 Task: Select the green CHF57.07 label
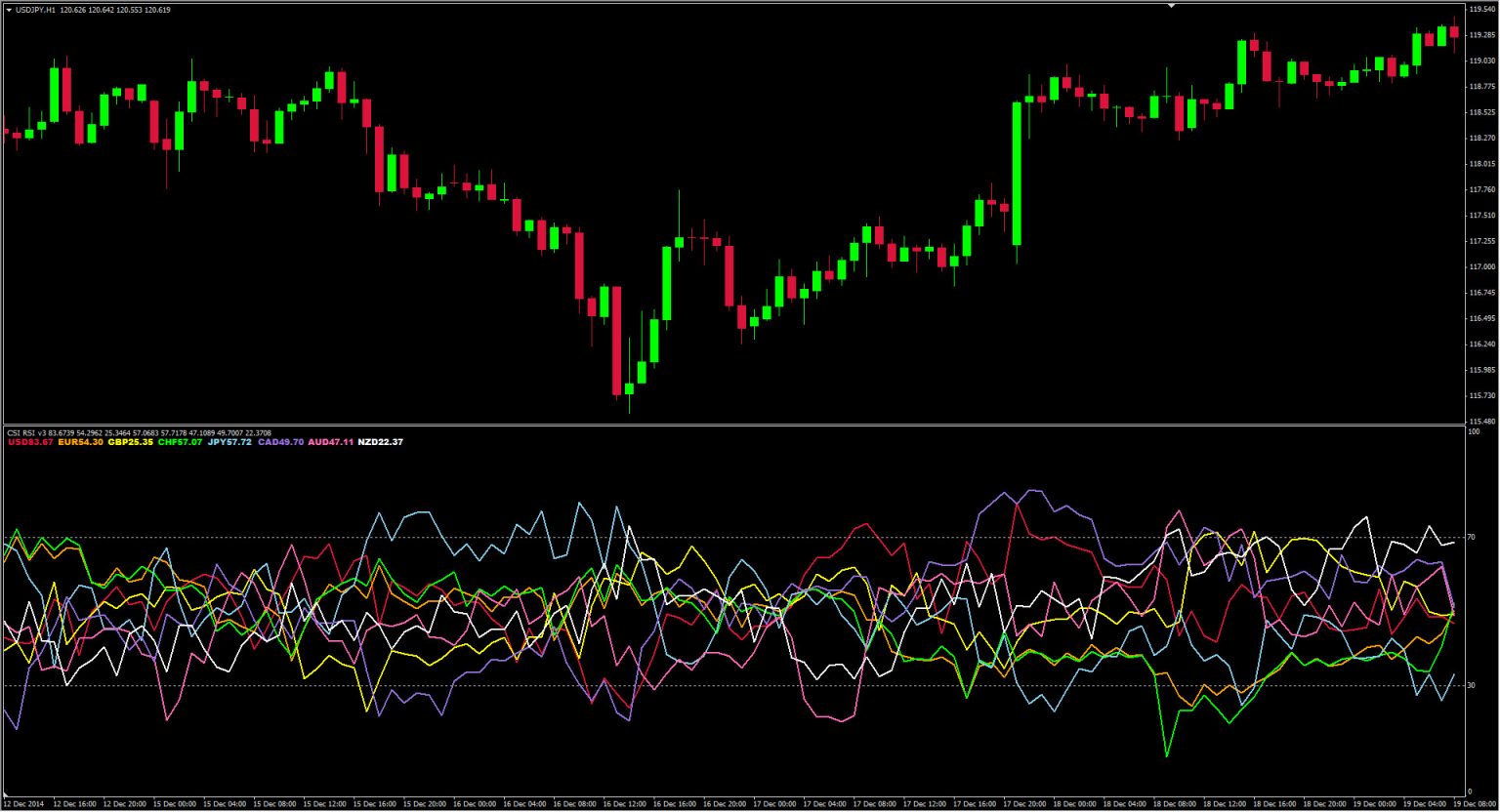[182, 441]
